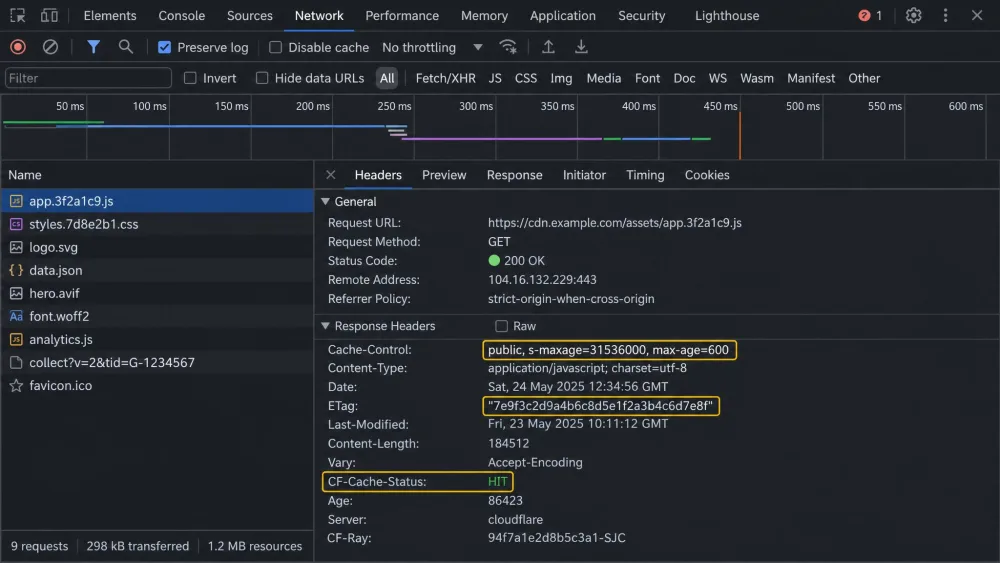Import HAR file upload icon
1000x563 pixels.
coord(548,47)
